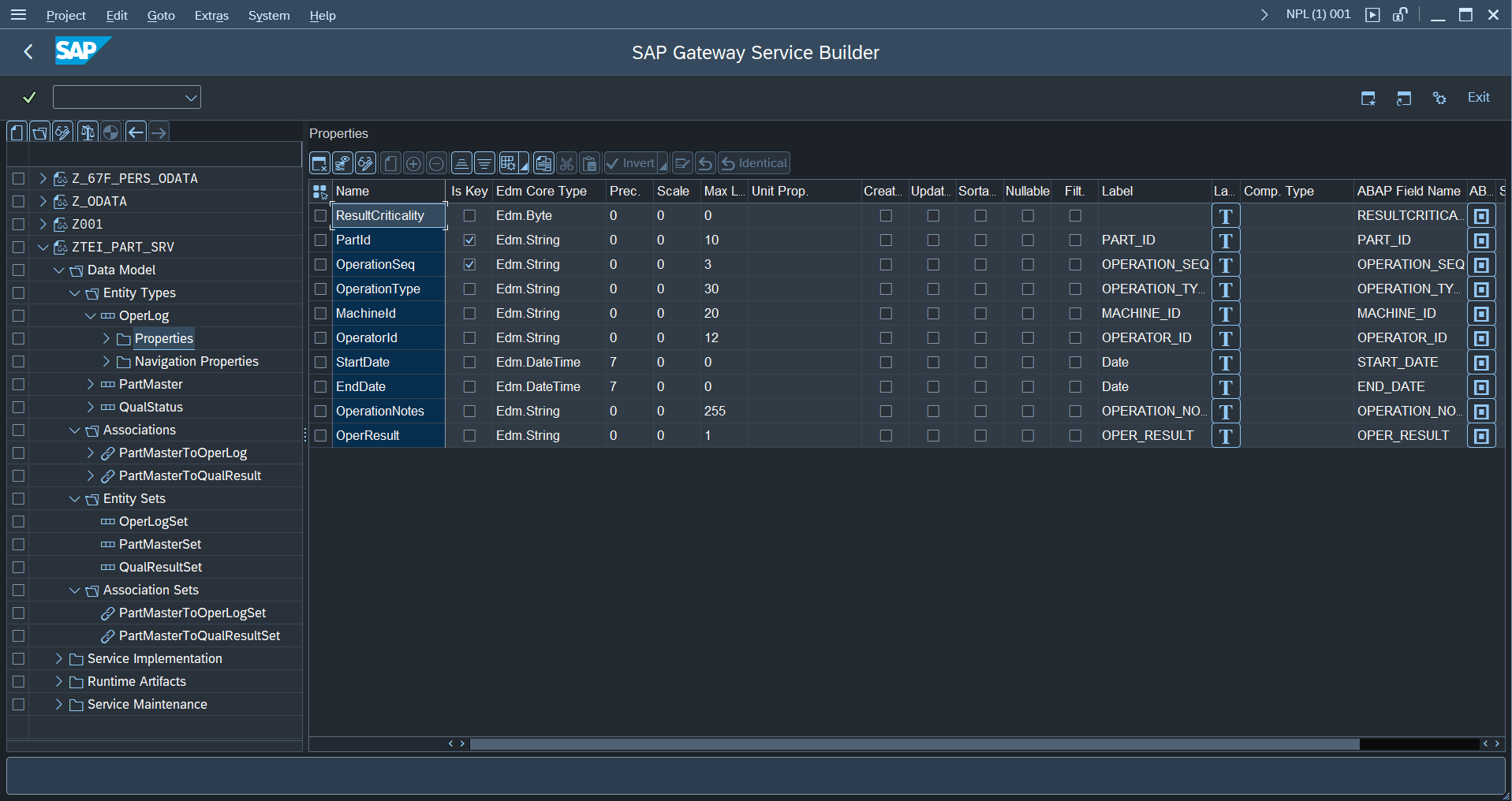Click the text label T icon for PartId
Screen dimensions: 1512x801
1226,240
